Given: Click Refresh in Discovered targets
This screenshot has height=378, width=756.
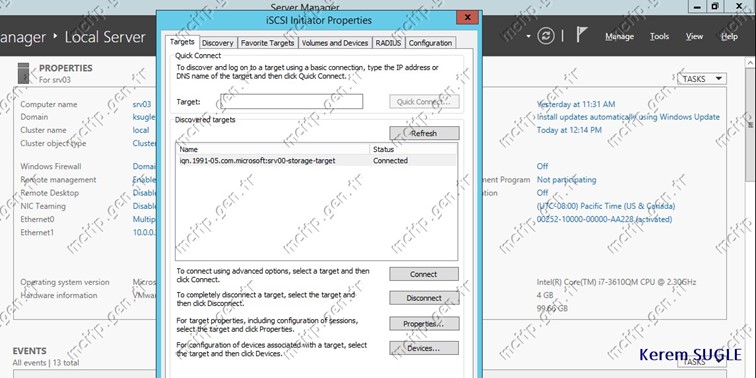Looking at the screenshot, I should (424, 133).
